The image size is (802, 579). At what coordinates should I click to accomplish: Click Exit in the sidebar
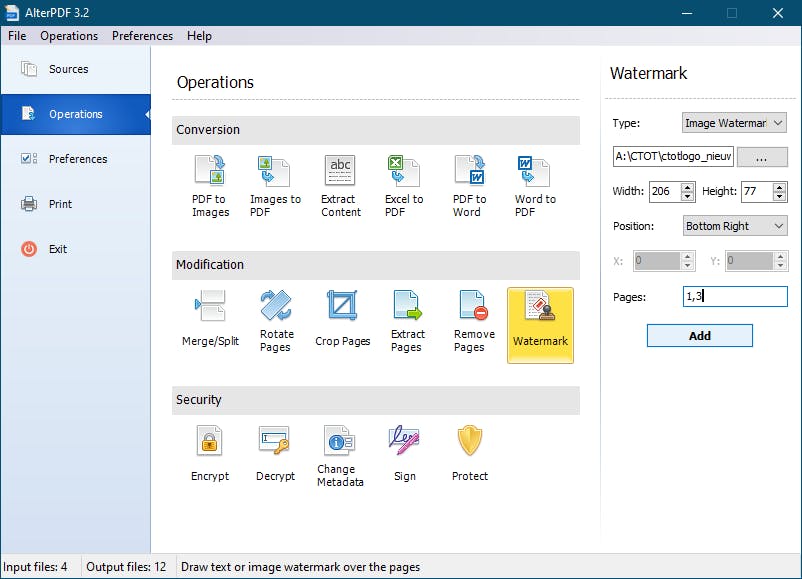(x=76, y=249)
